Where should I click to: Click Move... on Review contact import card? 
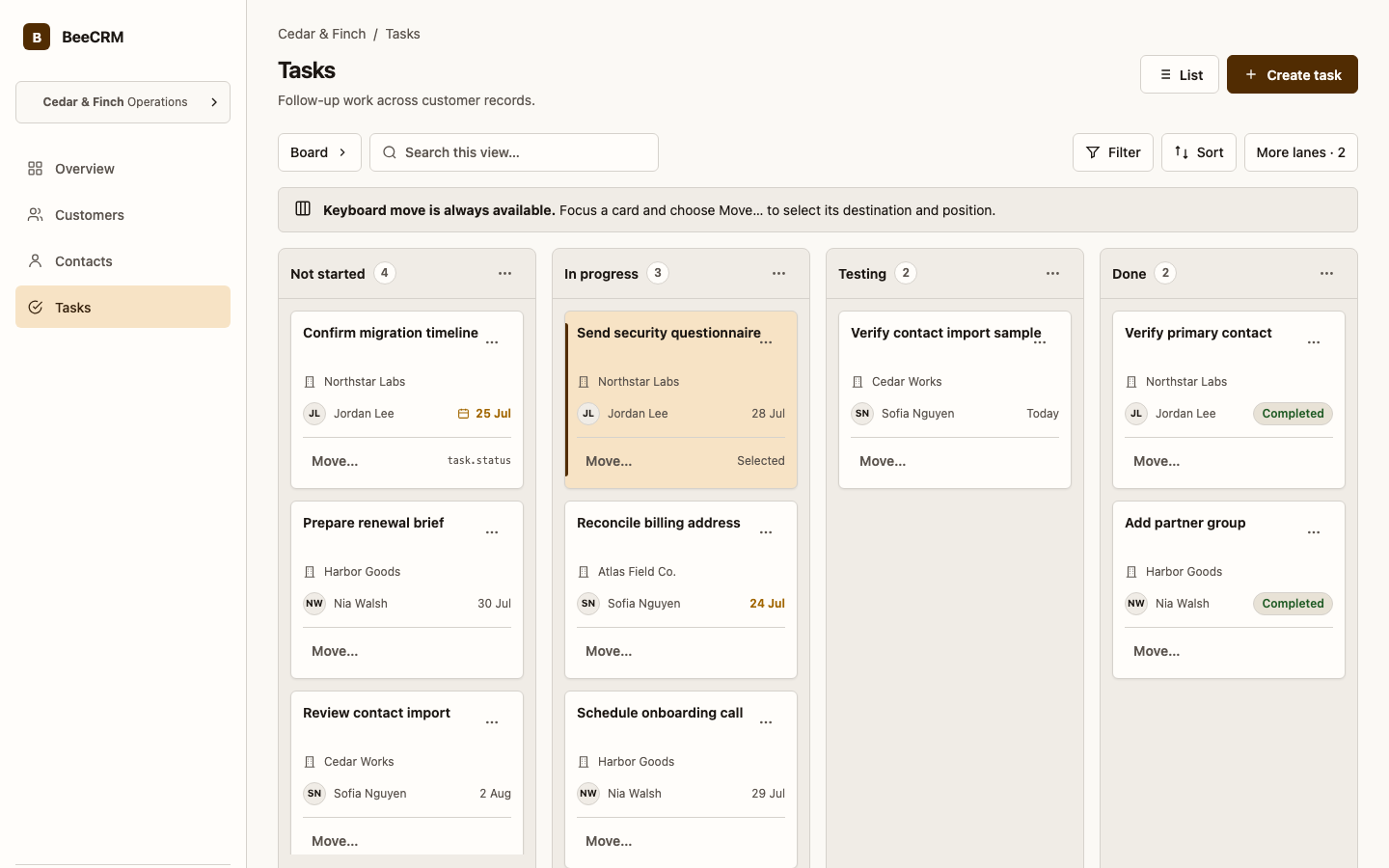(335, 841)
